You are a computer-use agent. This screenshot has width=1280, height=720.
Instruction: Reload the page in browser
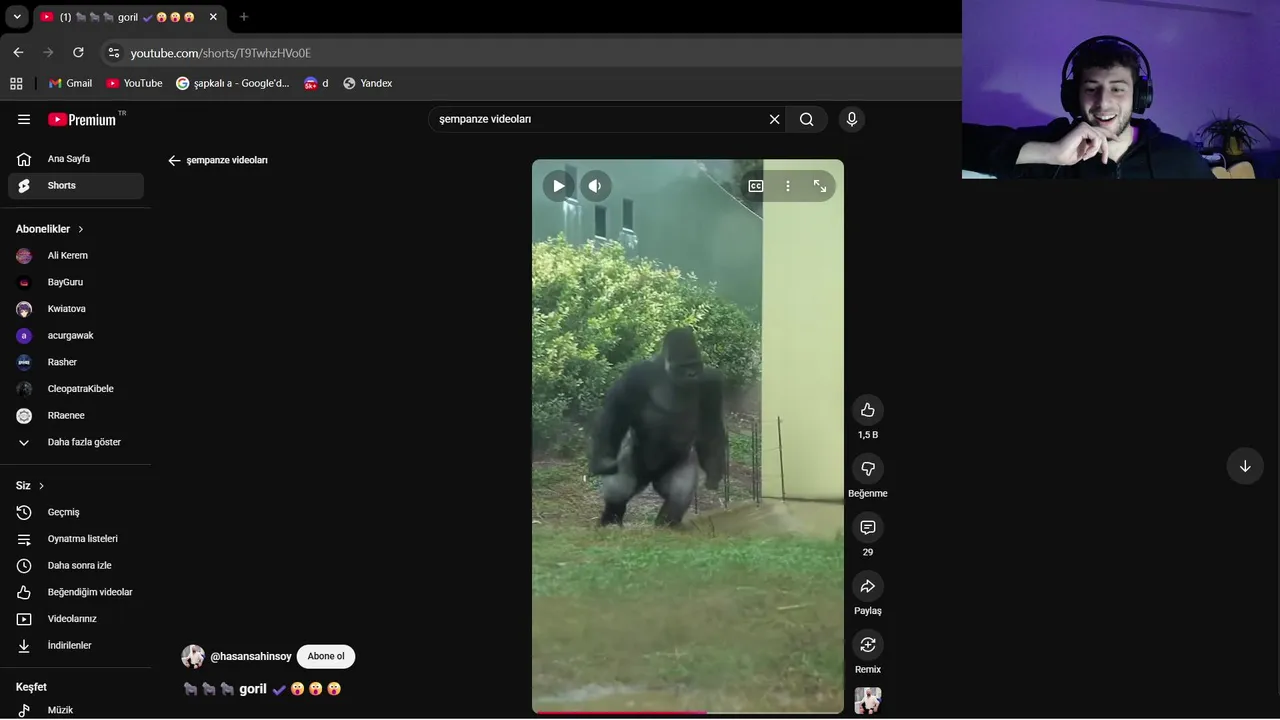pos(78,53)
